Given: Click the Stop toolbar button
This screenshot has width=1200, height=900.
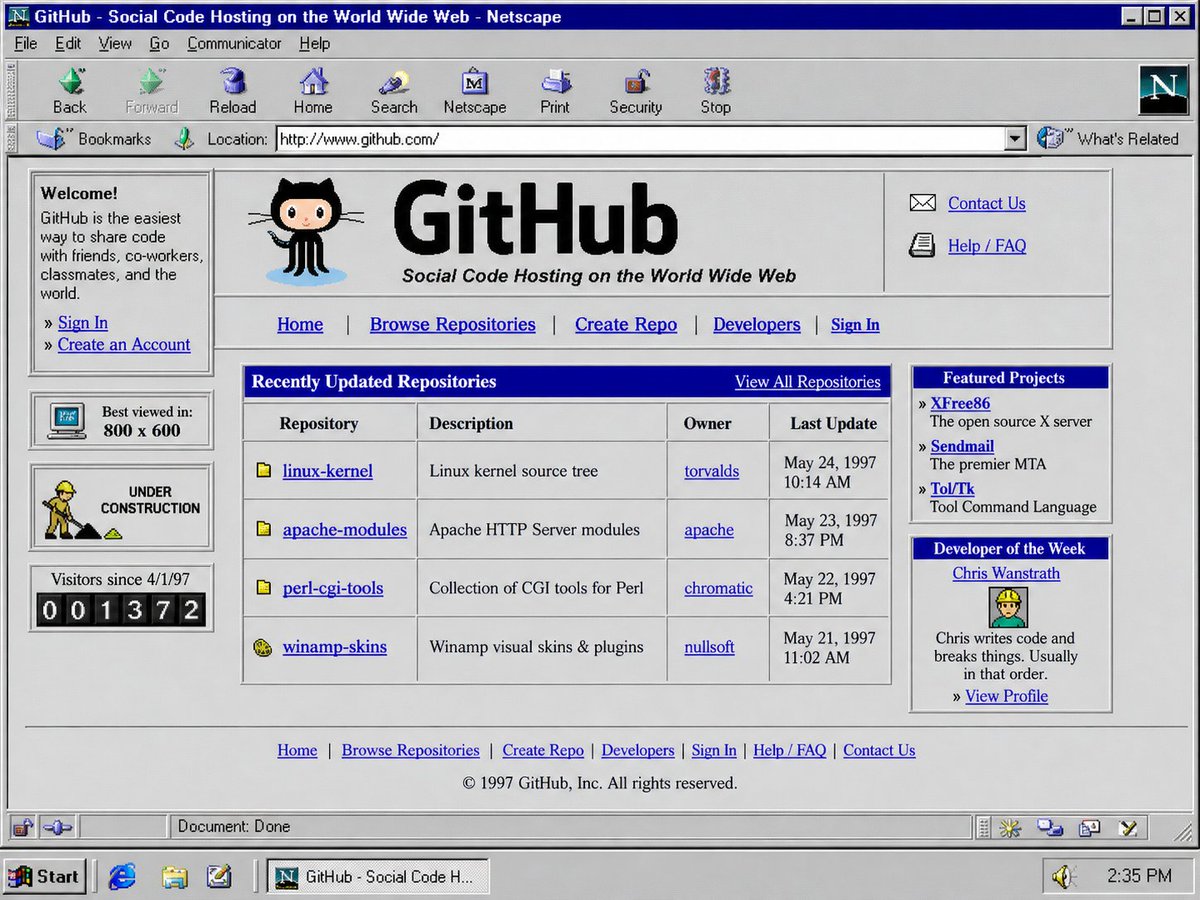Looking at the screenshot, I should click(x=716, y=92).
